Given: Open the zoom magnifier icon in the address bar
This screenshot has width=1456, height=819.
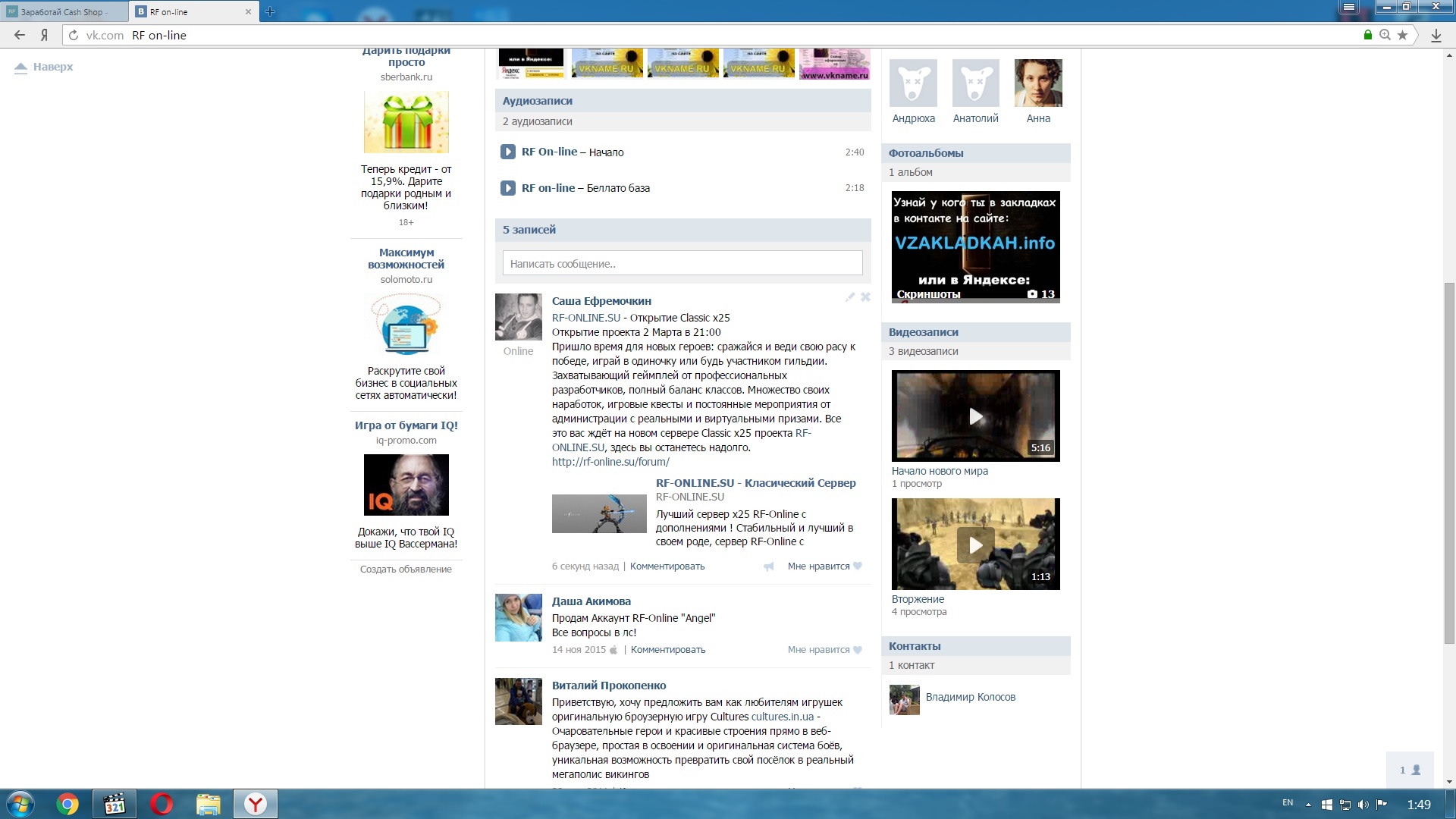Looking at the screenshot, I should click(x=1385, y=35).
